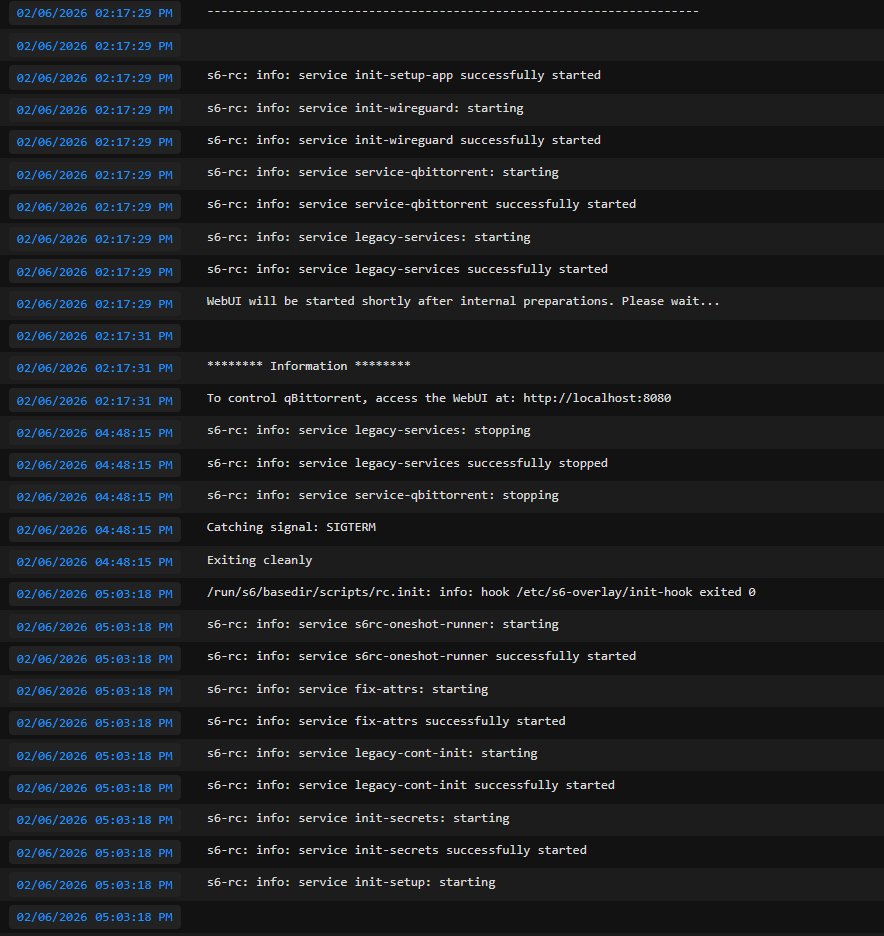The image size is (884, 936).
Task: Select the 'Catching signal: SIGTERM' log line
Action: 291,527
